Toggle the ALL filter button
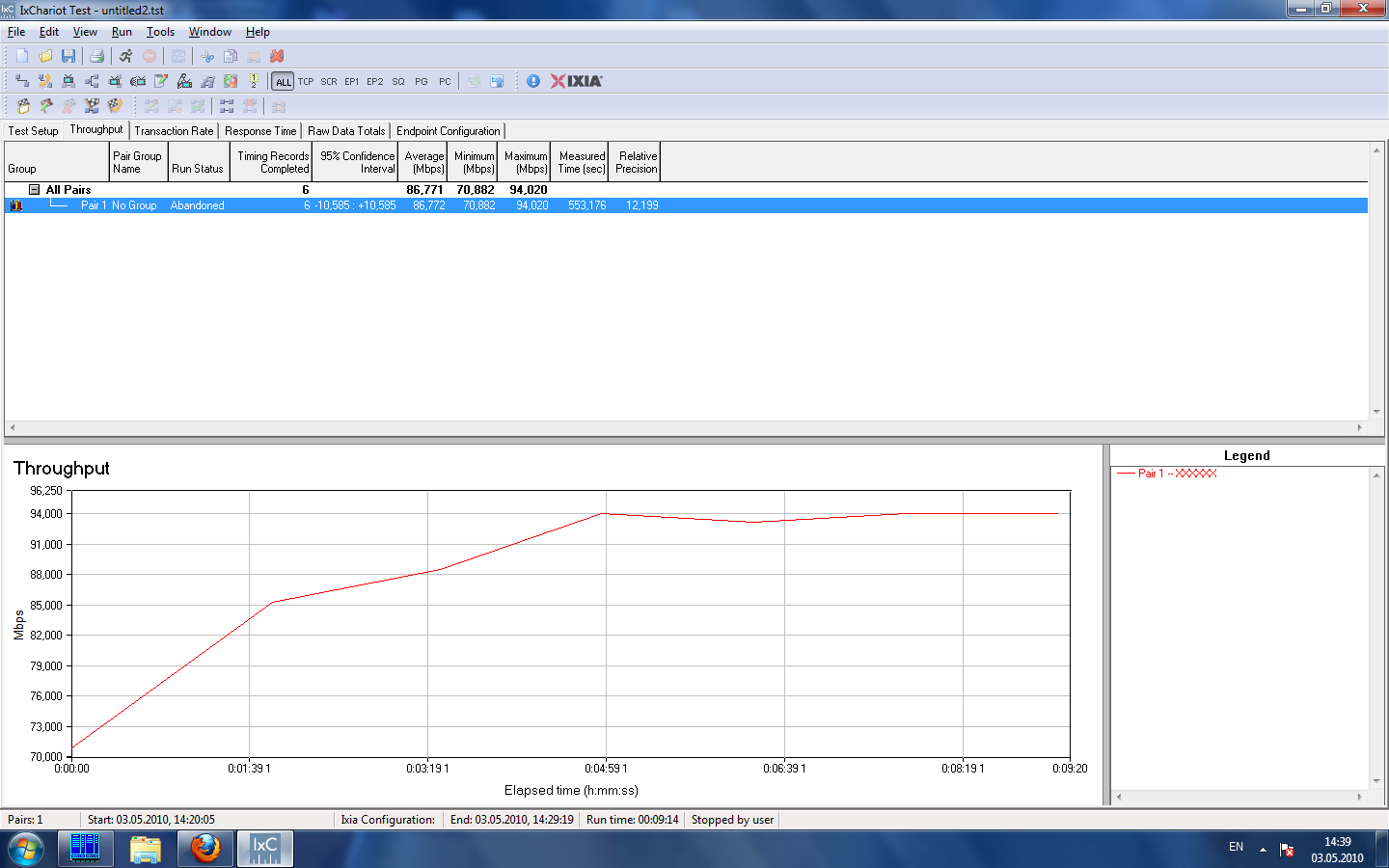Image resolution: width=1389 pixels, height=868 pixels. [x=283, y=82]
